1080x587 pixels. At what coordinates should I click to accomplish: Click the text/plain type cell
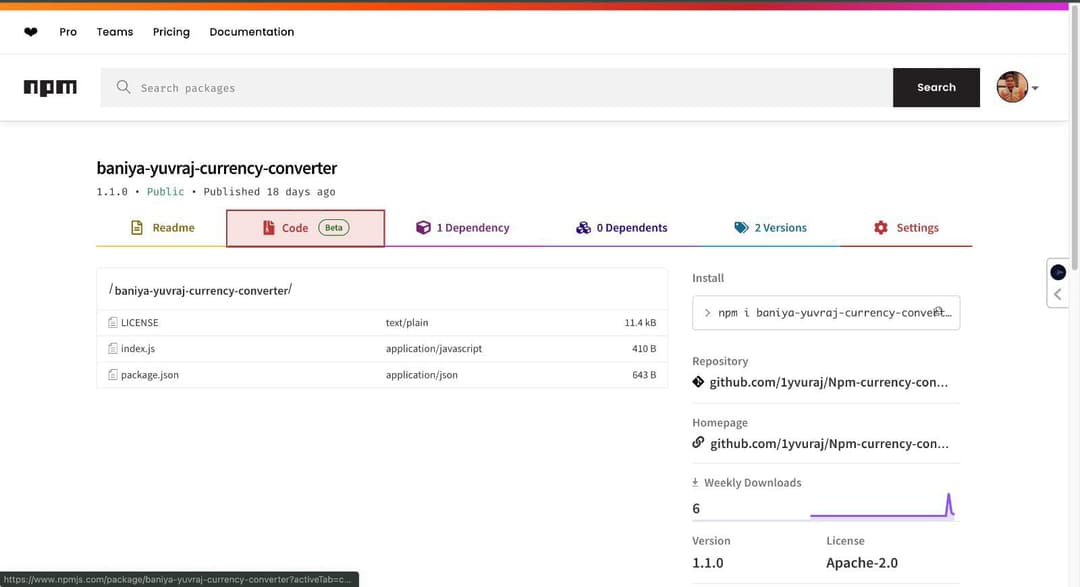point(407,322)
